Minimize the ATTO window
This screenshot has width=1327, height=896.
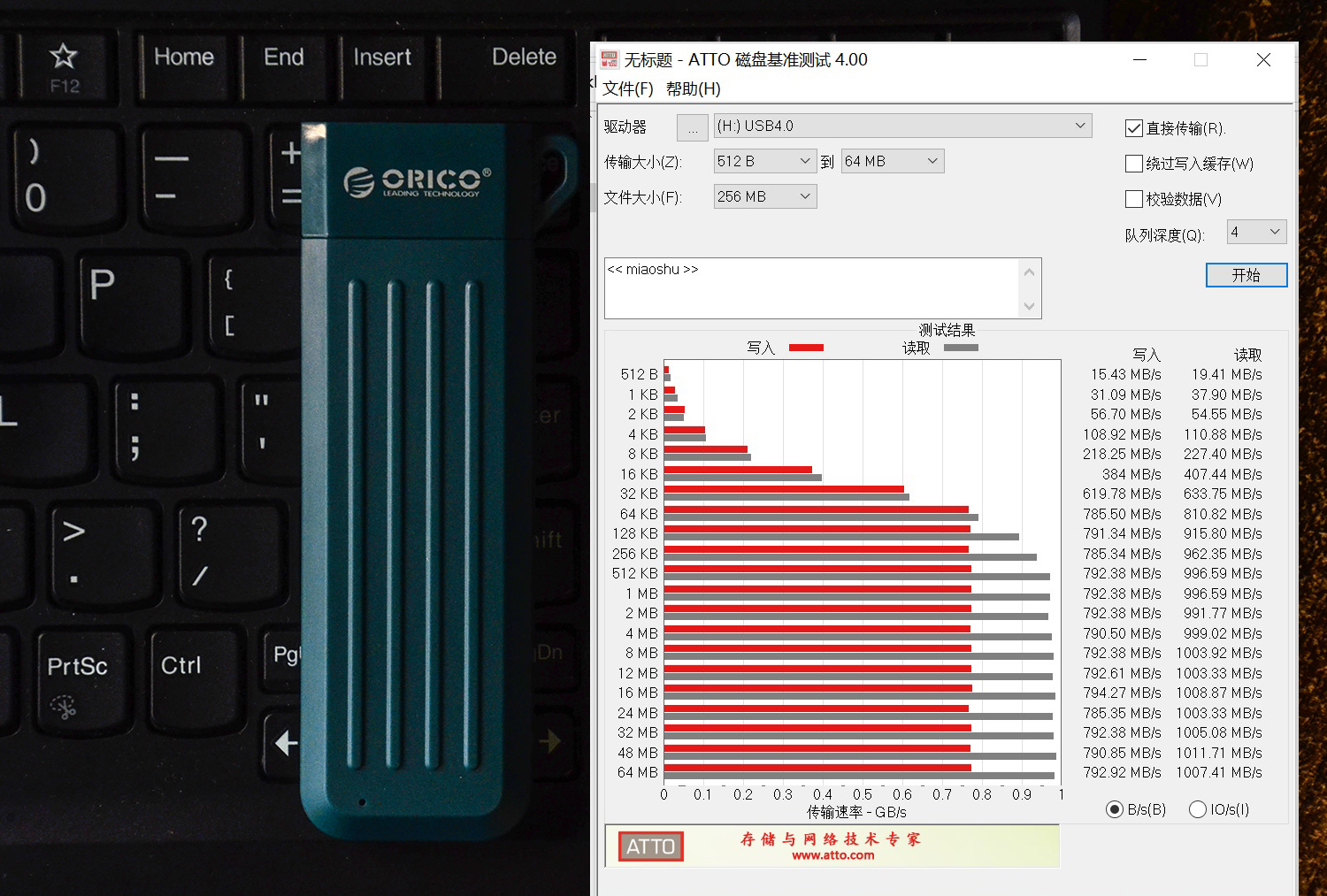pos(1139,59)
